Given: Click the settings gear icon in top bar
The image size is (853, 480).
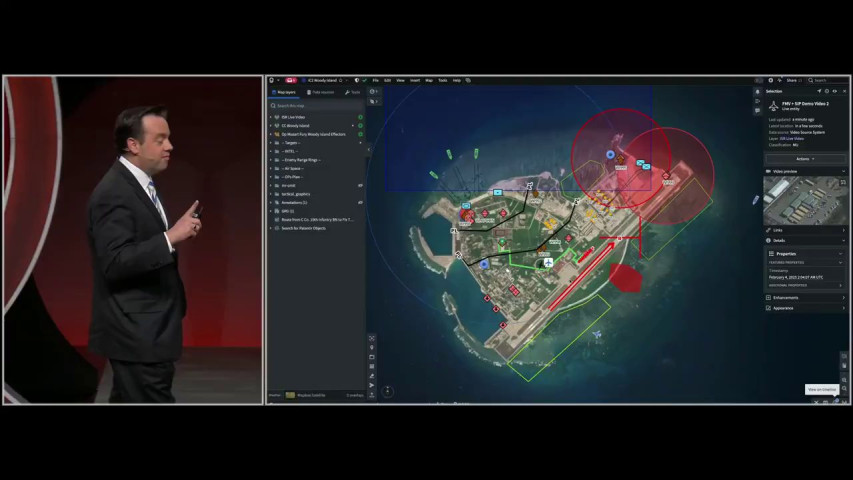Looking at the screenshot, I should [770, 80].
